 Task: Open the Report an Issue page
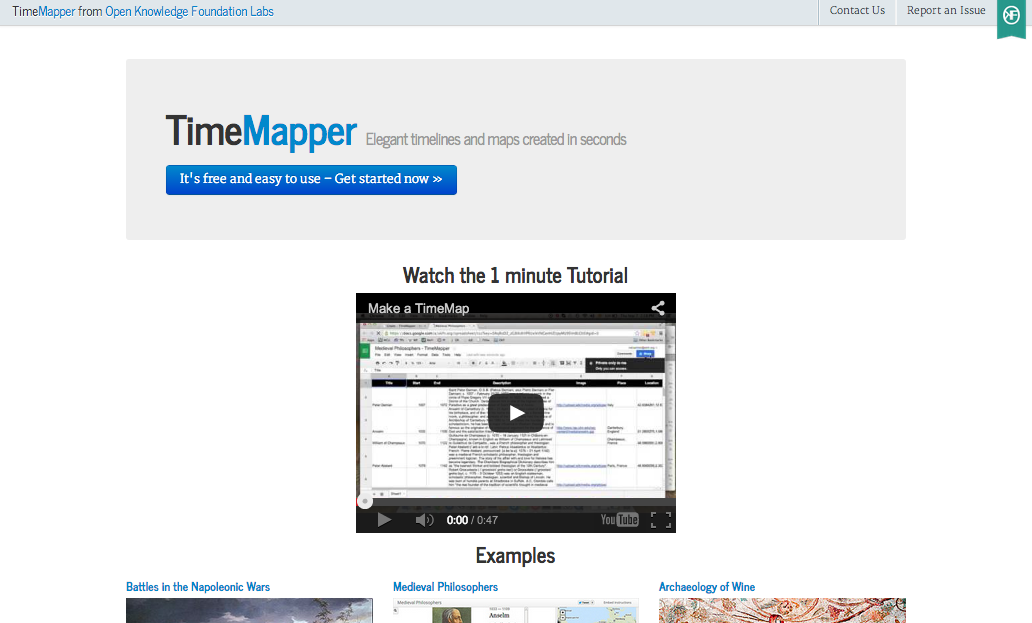click(x=945, y=10)
